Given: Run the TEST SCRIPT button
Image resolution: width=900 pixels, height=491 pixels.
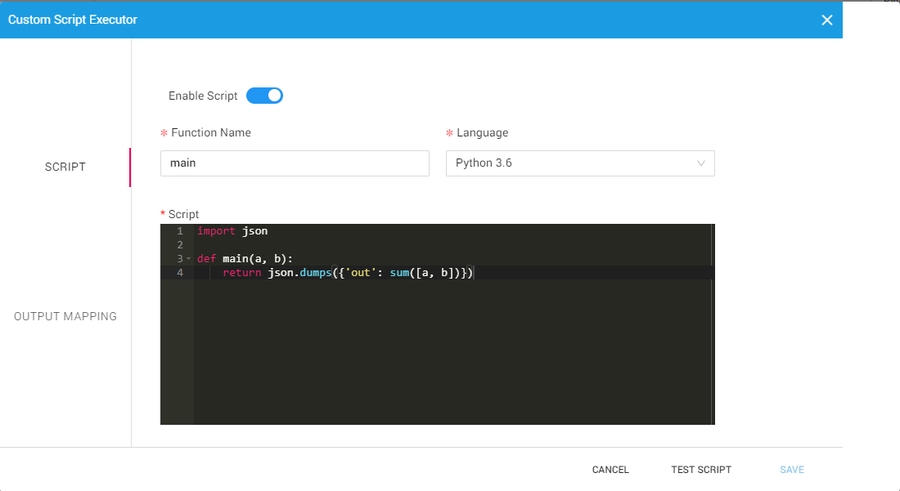Looking at the screenshot, I should point(701,469).
